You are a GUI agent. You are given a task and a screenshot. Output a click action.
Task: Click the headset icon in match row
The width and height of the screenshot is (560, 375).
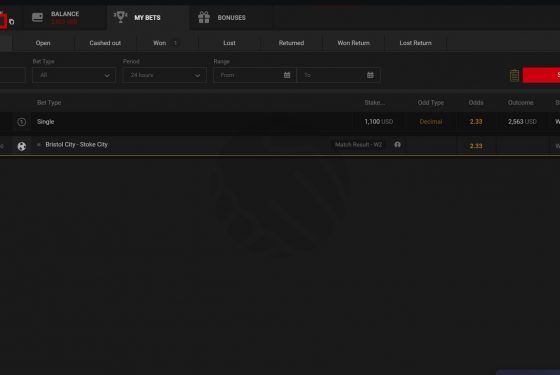[x=397, y=144]
